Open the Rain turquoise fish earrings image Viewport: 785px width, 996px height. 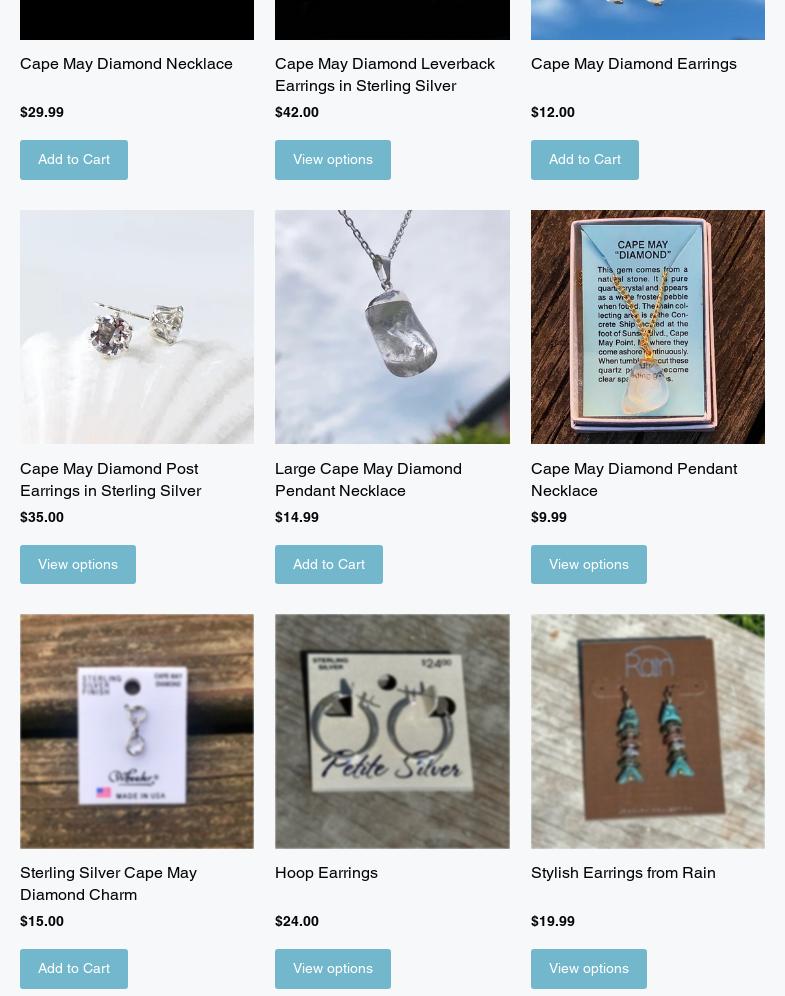point(648,731)
